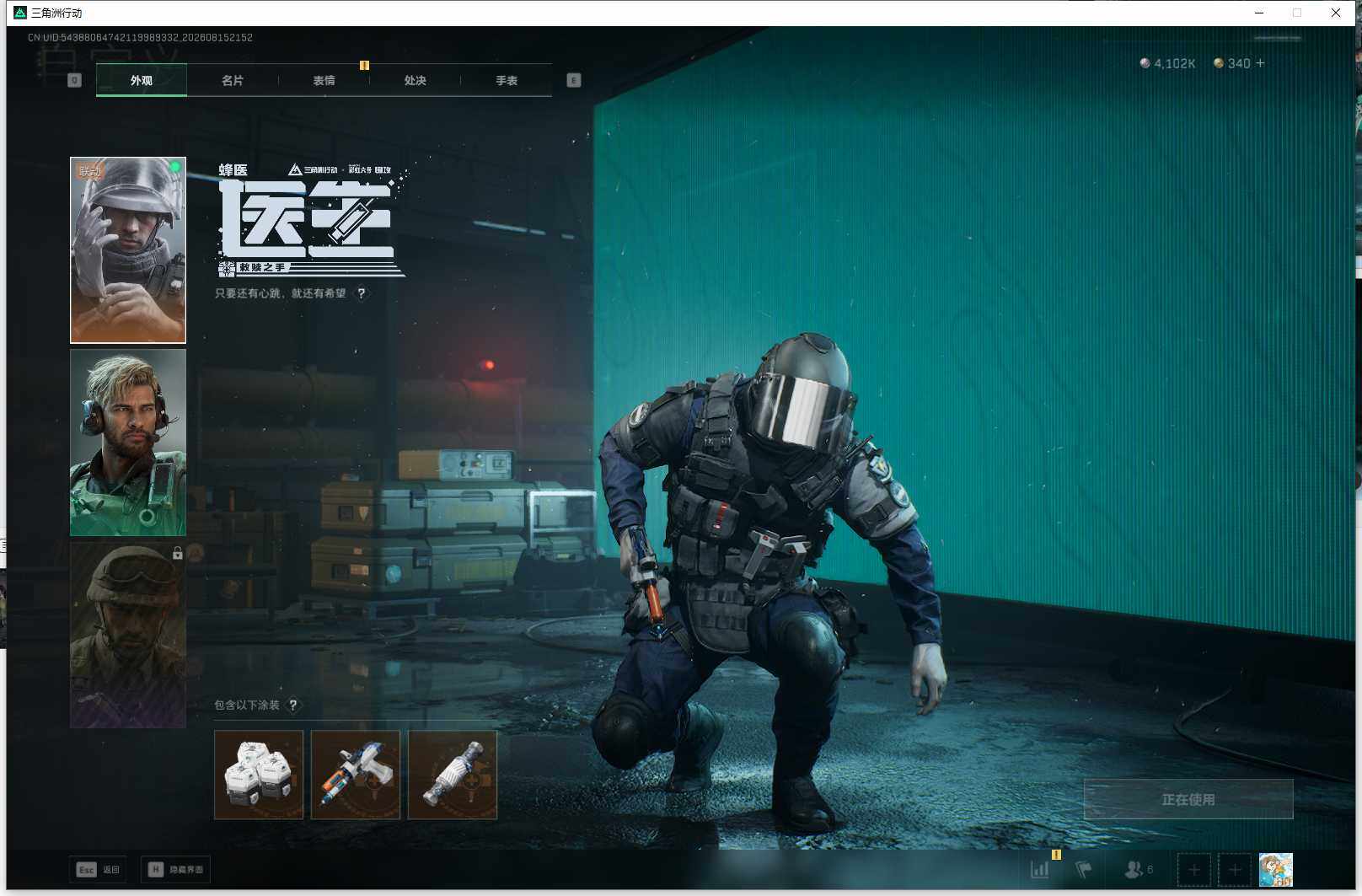This screenshot has width=1362, height=896.
Task: Click the second empty squad slot plus
Action: (x=1235, y=870)
